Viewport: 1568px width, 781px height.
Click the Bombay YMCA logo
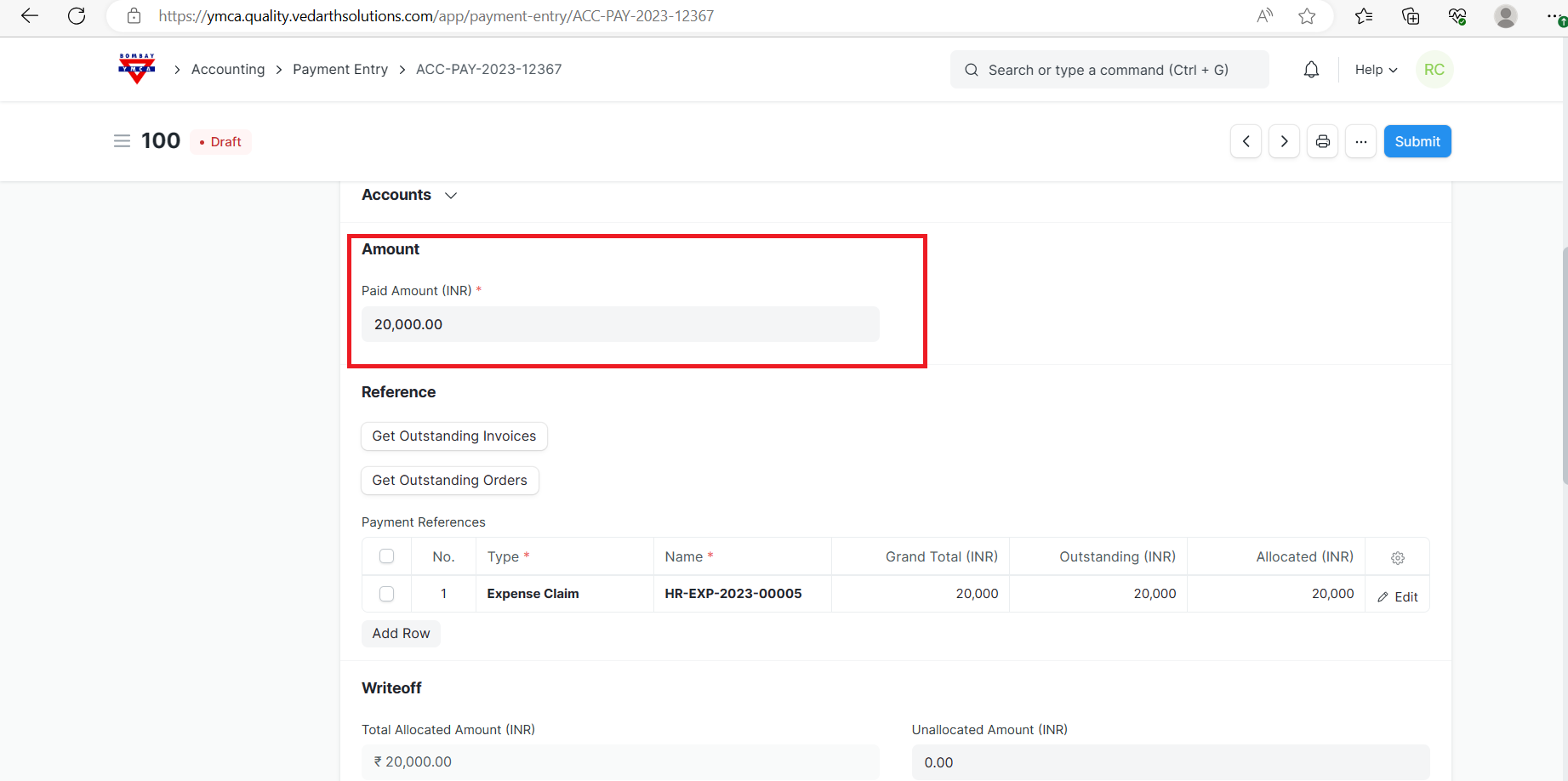tap(137, 69)
